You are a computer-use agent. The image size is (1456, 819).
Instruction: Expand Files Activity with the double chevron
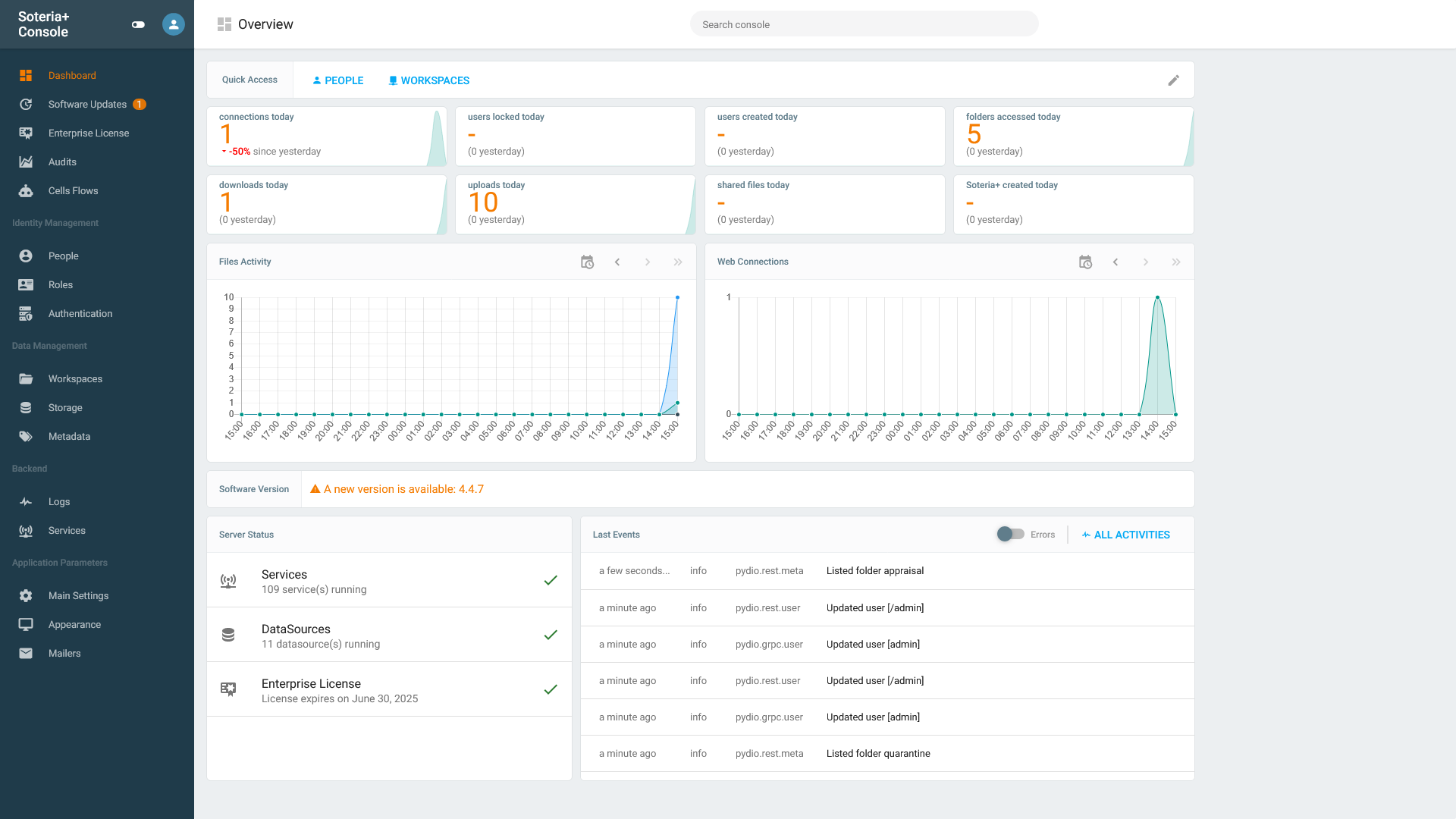pos(678,262)
